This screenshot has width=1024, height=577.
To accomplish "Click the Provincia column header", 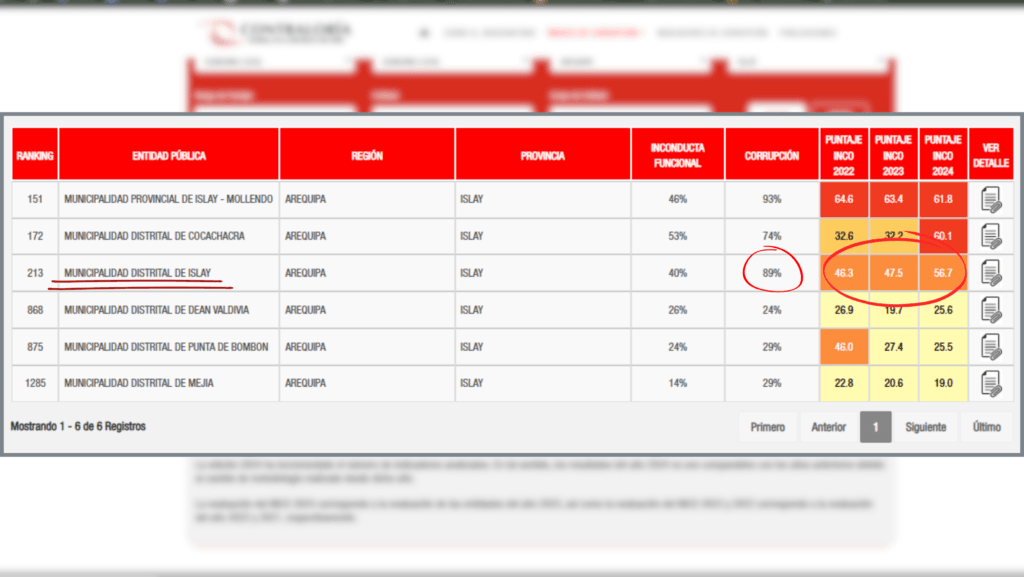I will coord(542,156).
